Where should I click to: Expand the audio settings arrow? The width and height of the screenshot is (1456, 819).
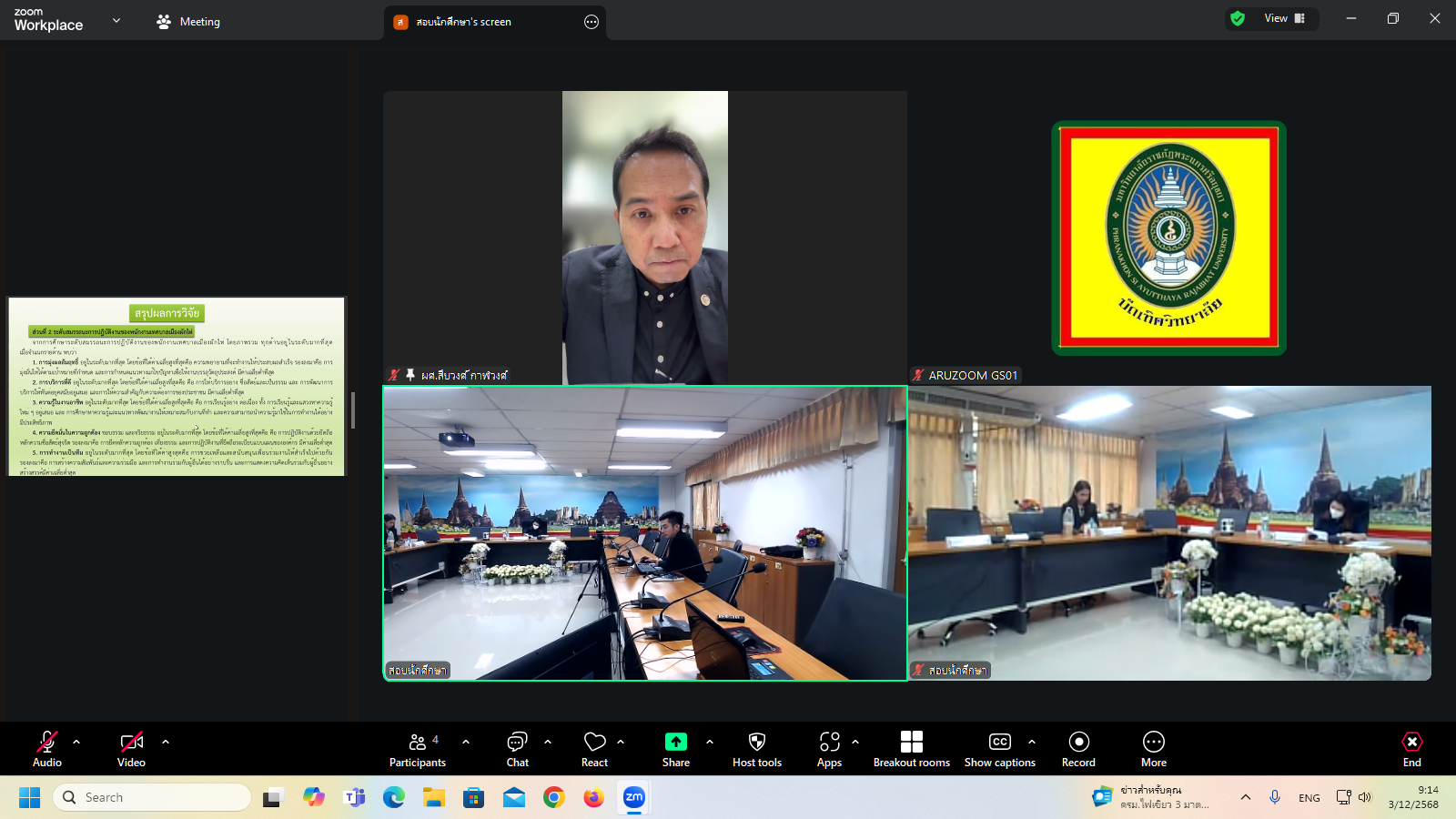76,742
